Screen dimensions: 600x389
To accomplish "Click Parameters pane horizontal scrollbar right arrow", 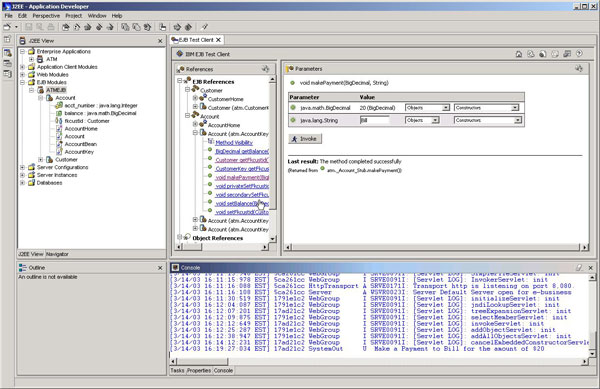I will (x=584, y=247).
